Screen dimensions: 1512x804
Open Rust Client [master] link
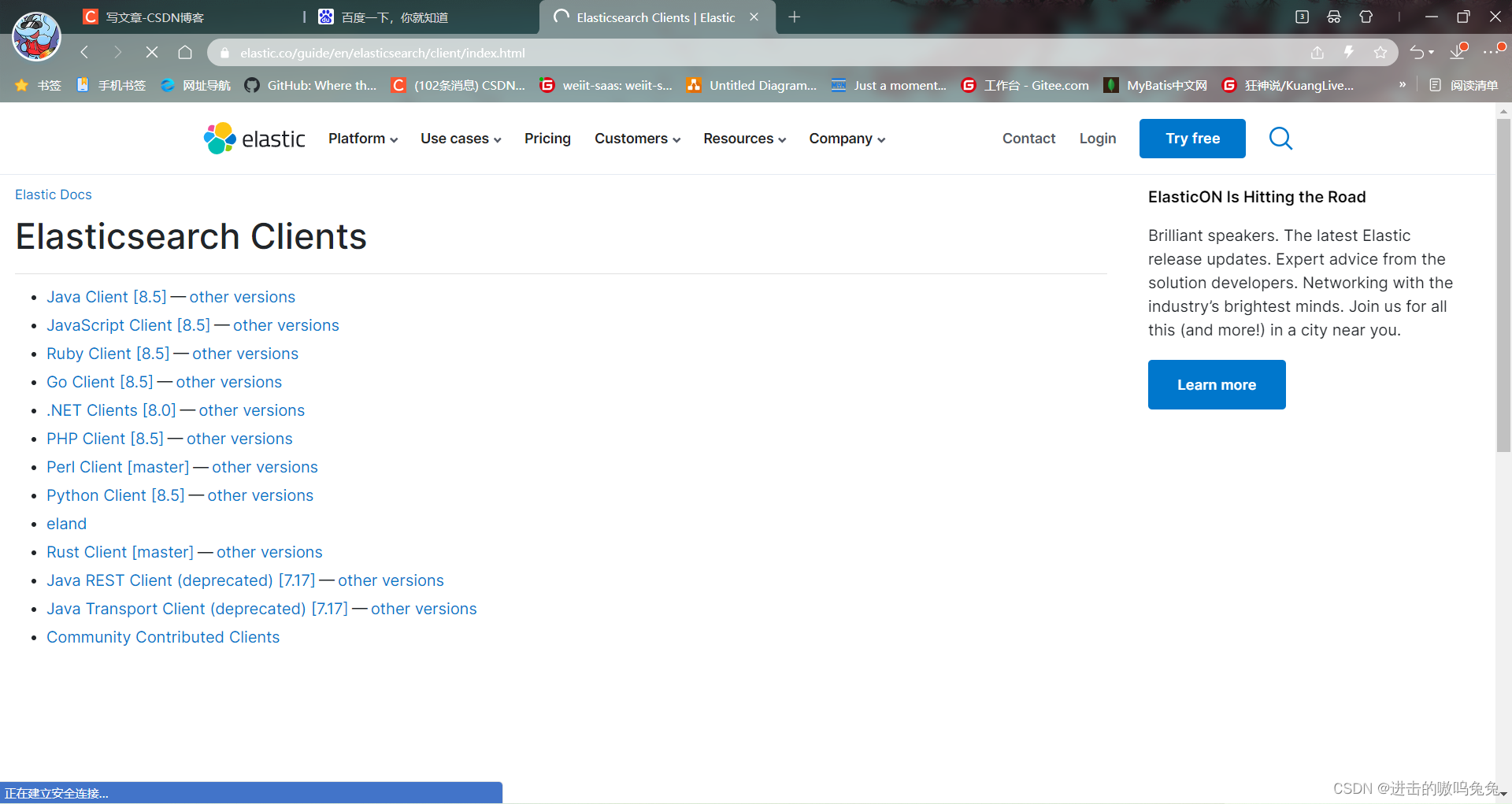tap(120, 552)
